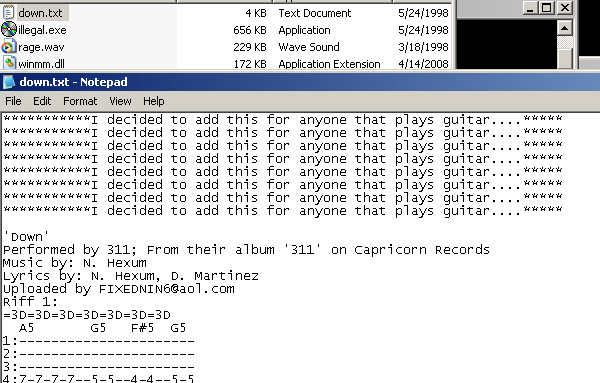Click the email FIXEDNIN6@aol.com text
Screen dimensions: 600x383
pos(166,288)
